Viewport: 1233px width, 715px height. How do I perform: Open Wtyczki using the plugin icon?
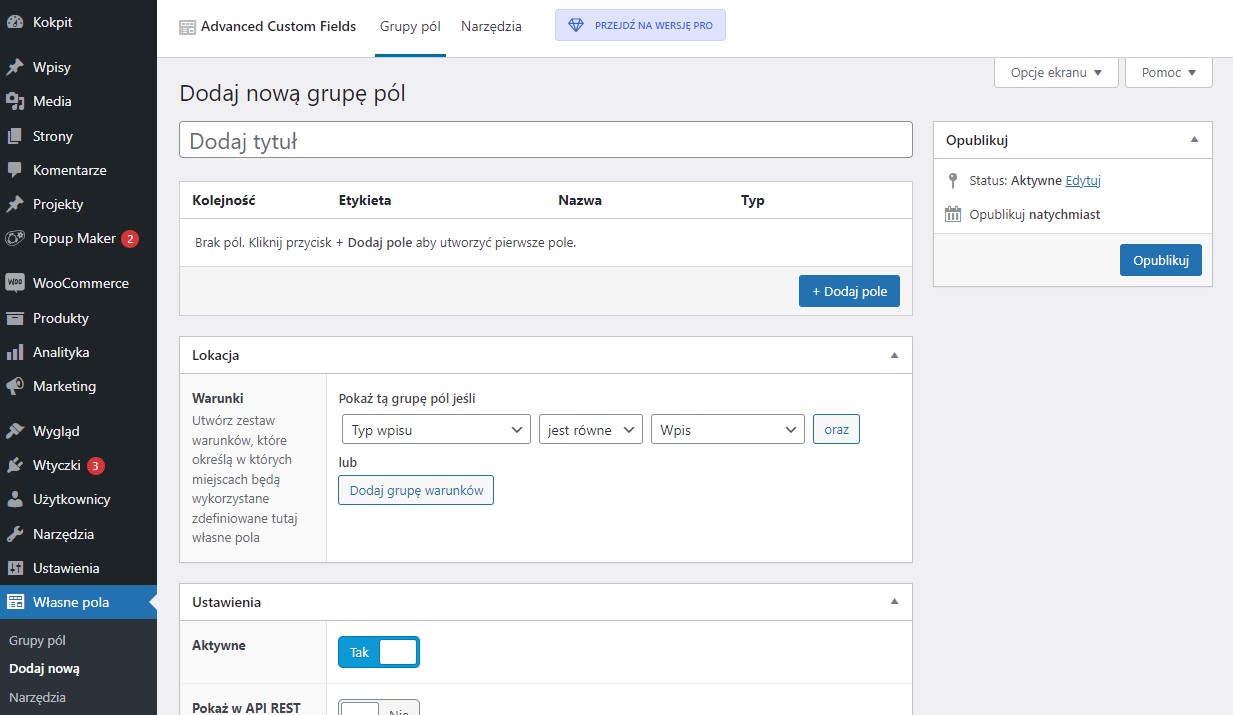pos(15,465)
